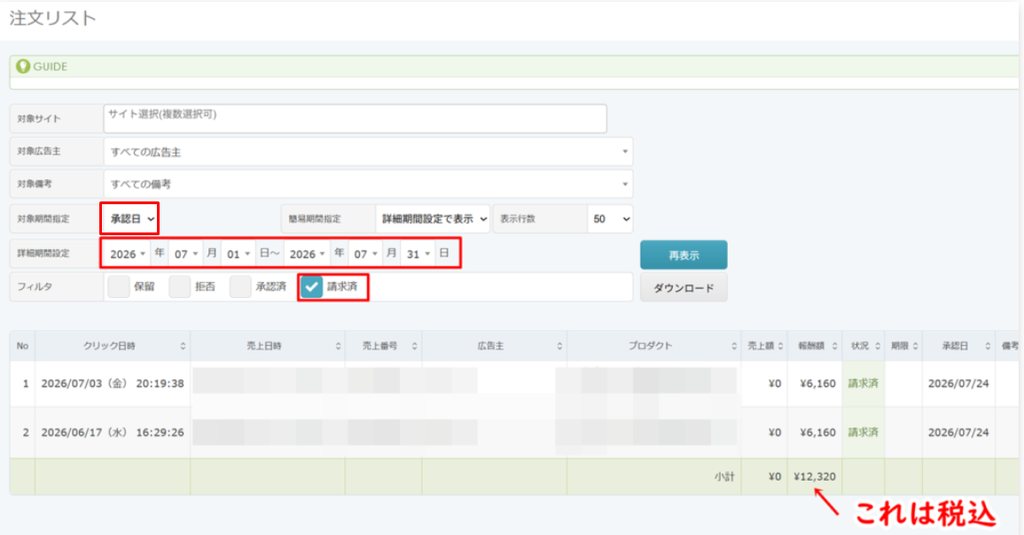Sort by 売上番号 column header

pyautogui.click(x=383, y=346)
